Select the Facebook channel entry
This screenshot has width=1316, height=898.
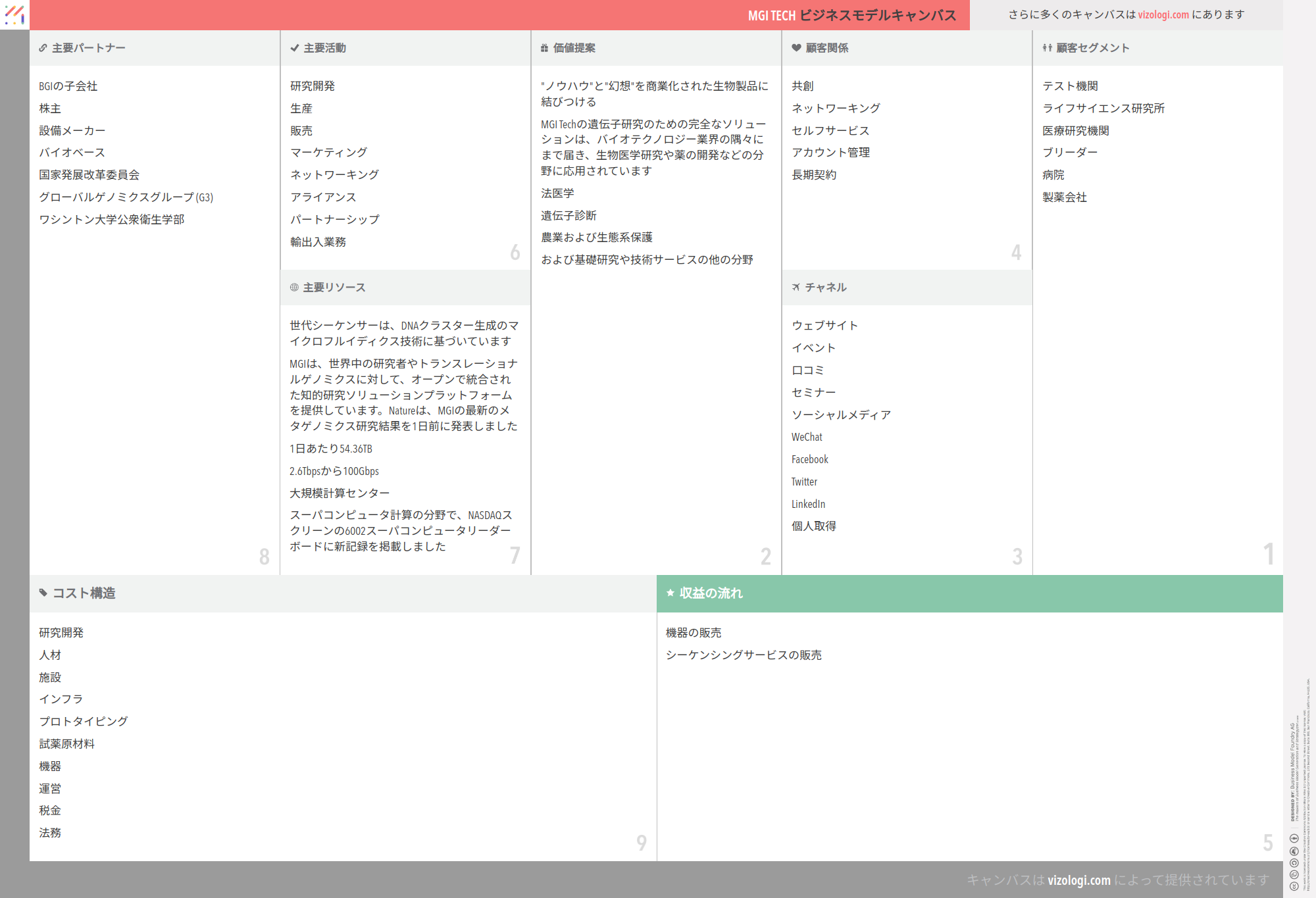point(809,459)
